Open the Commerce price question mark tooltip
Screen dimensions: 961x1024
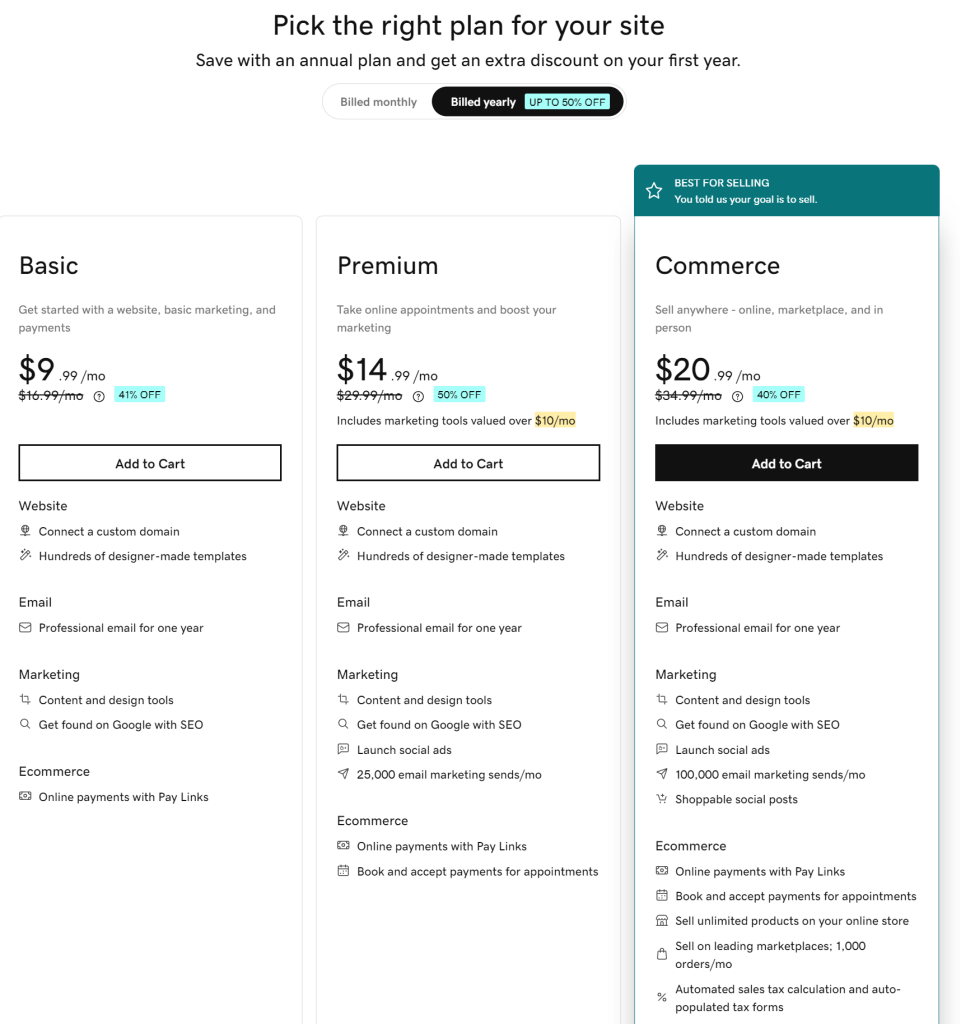pyautogui.click(x=737, y=394)
